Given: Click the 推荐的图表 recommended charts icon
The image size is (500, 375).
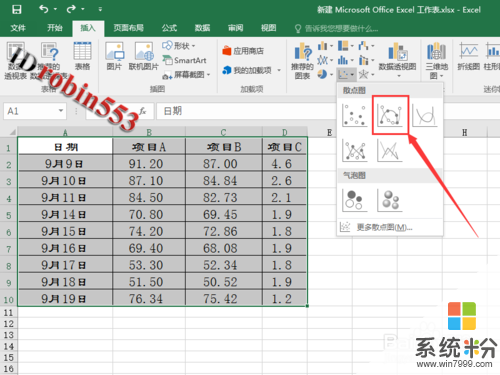Looking at the screenshot, I should 303,61.
